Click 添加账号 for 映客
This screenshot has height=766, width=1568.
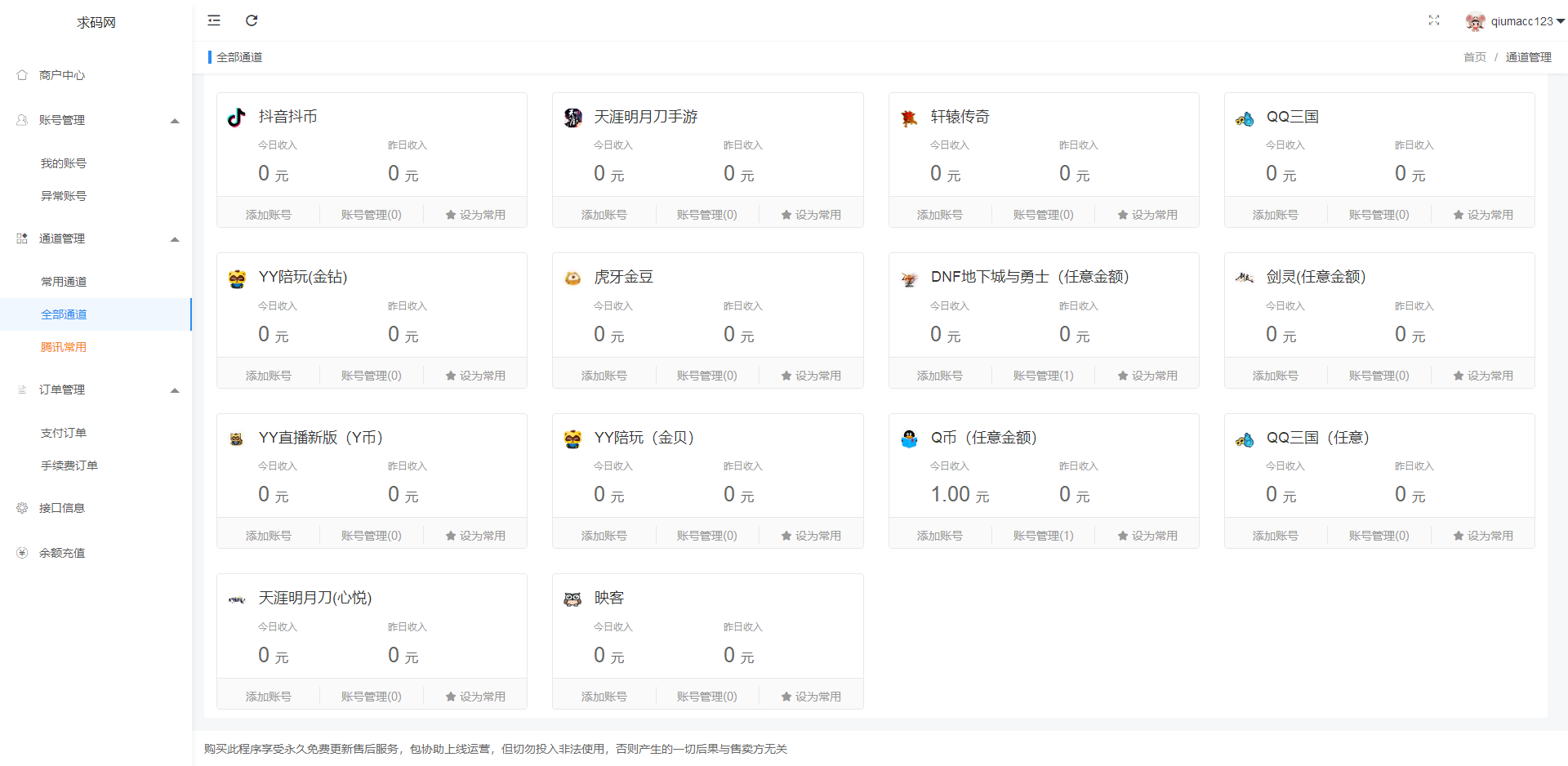tap(604, 697)
